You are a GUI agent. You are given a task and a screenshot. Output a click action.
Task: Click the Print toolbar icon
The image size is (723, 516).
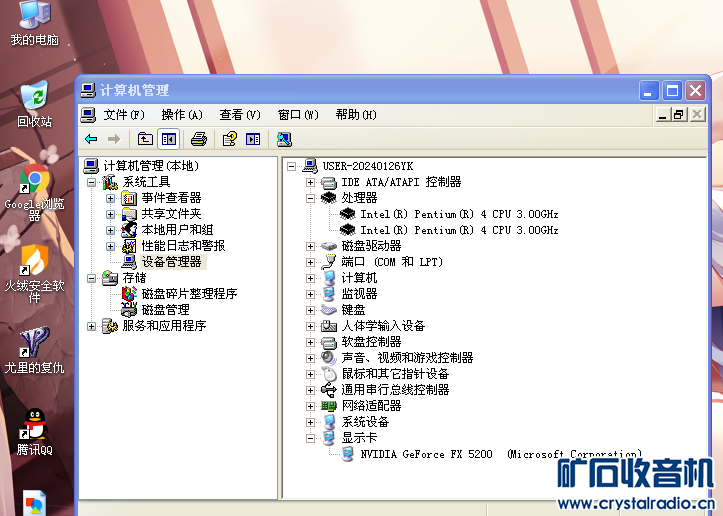pyautogui.click(x=199, y=139)
